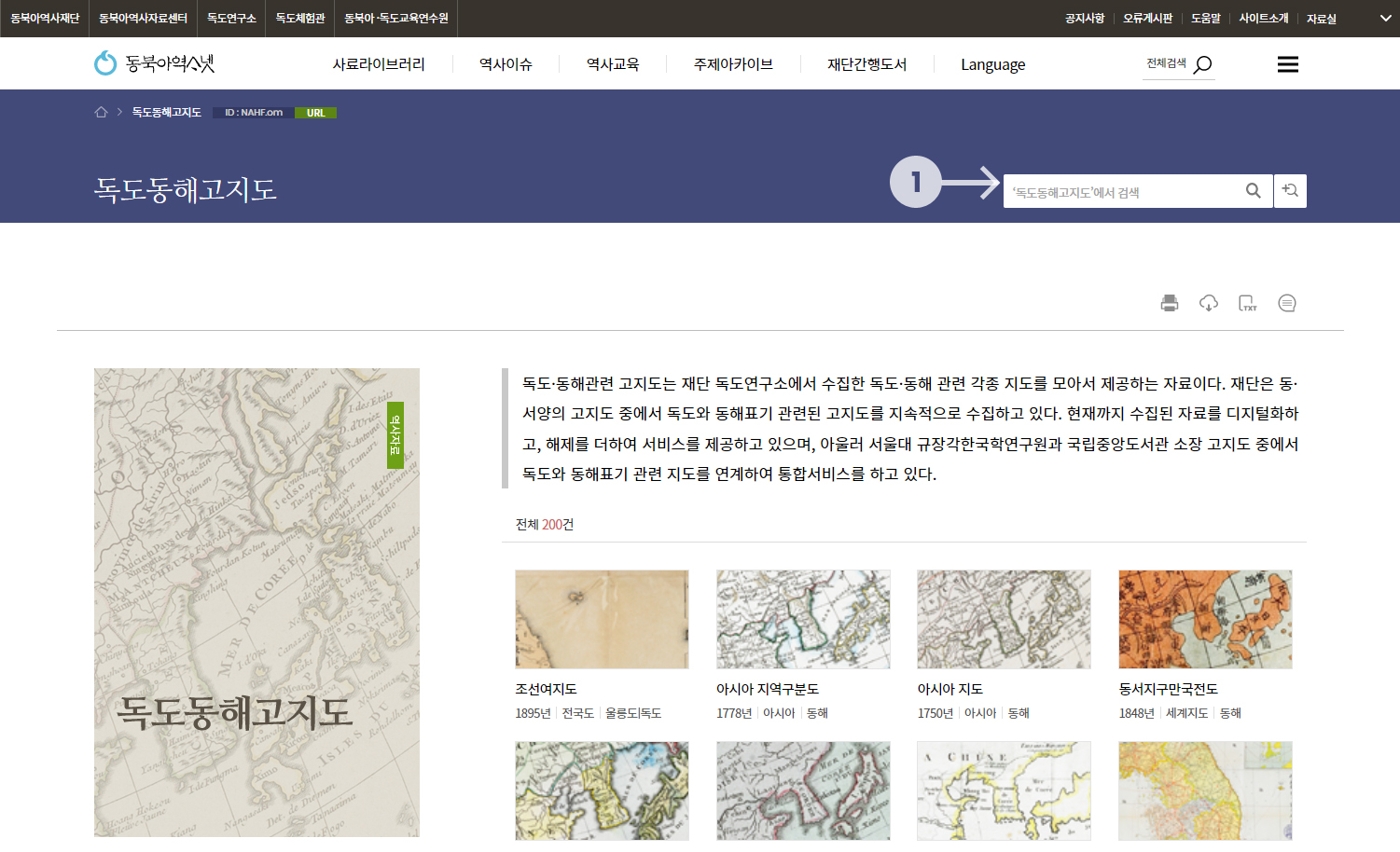Open the 역사이슈 menu
The image size is (1400, 852).
click(506, 64)
